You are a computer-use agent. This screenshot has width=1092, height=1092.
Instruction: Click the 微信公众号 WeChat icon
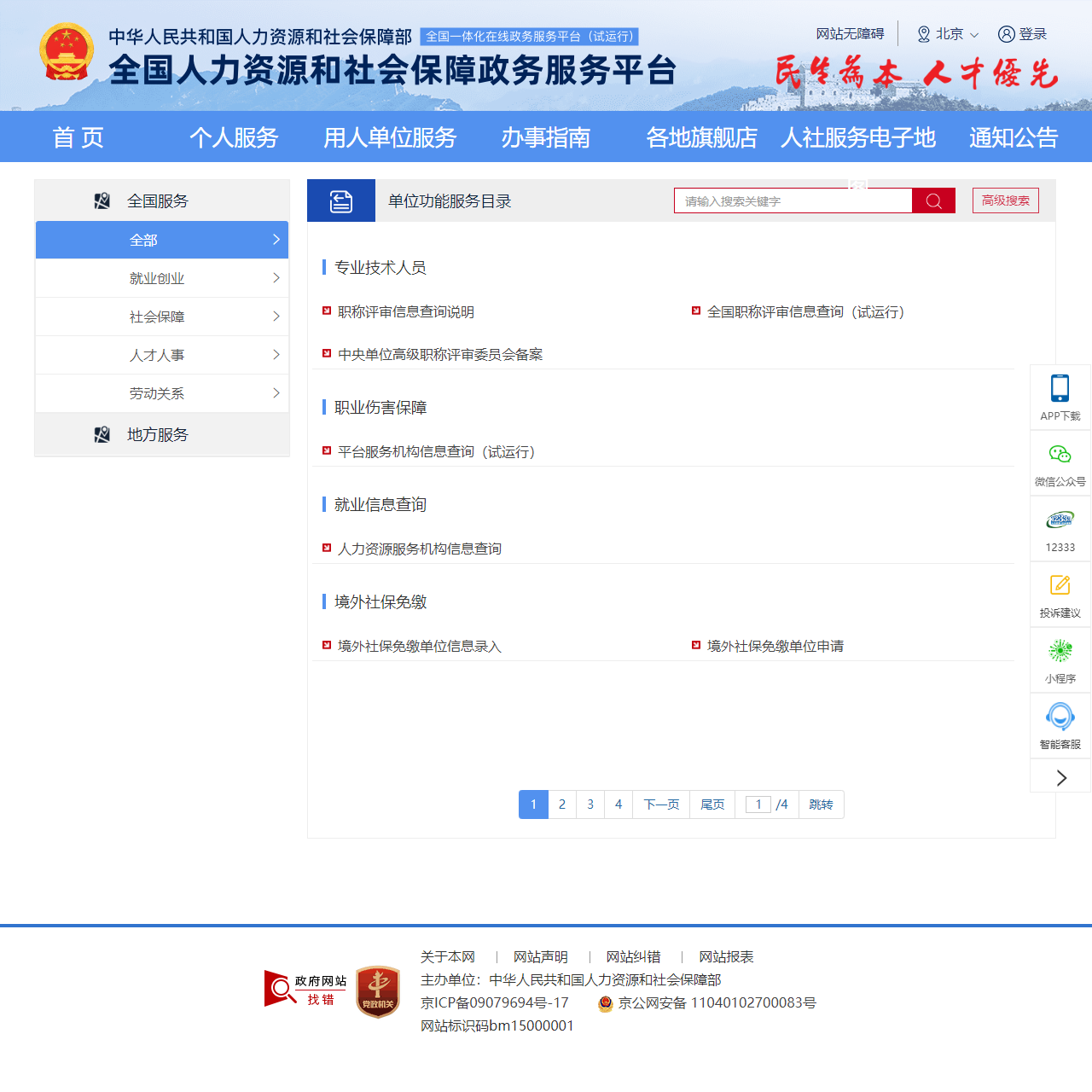click(1060, 455)
